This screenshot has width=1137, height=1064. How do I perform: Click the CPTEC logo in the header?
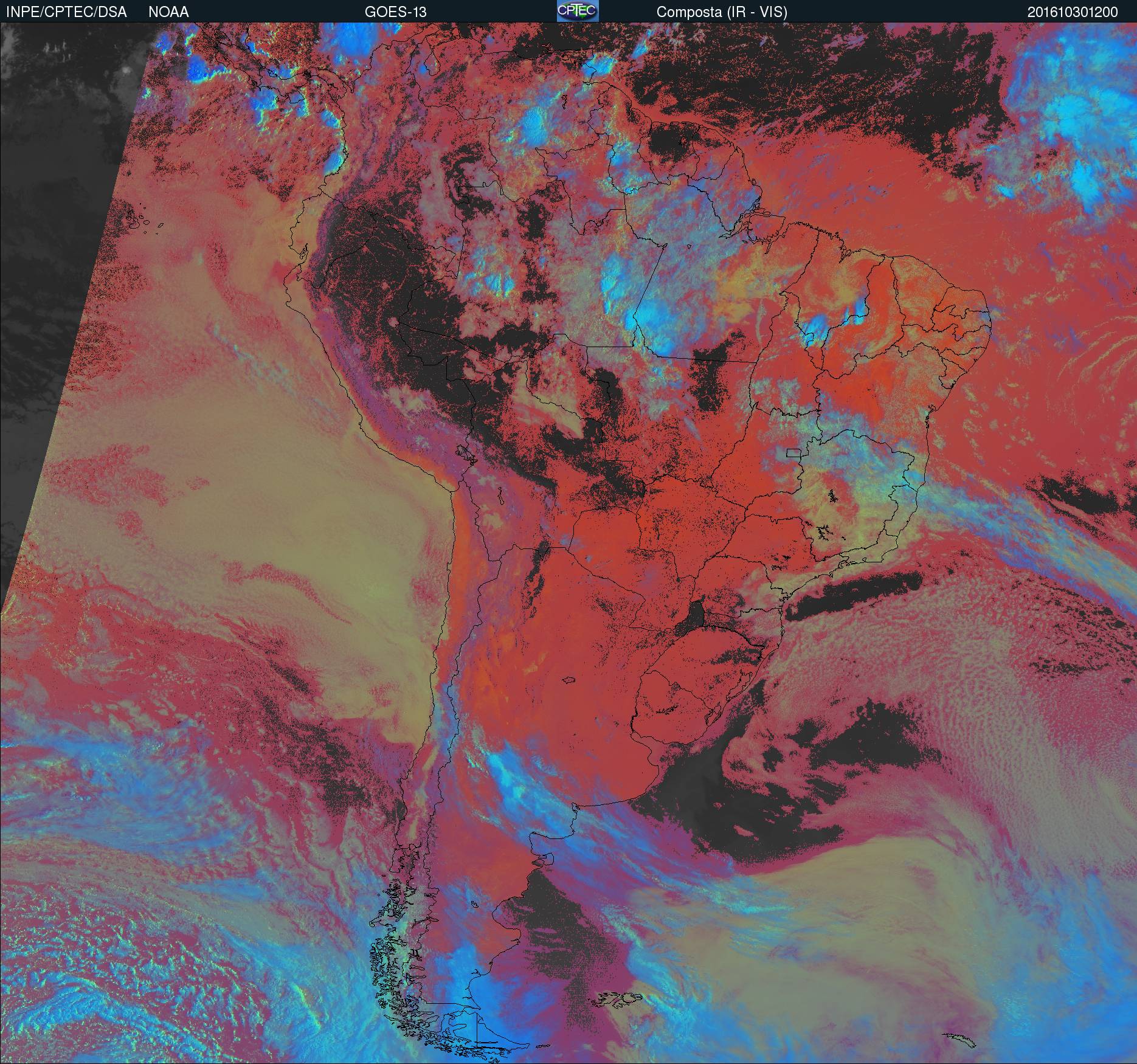(578, 11)
